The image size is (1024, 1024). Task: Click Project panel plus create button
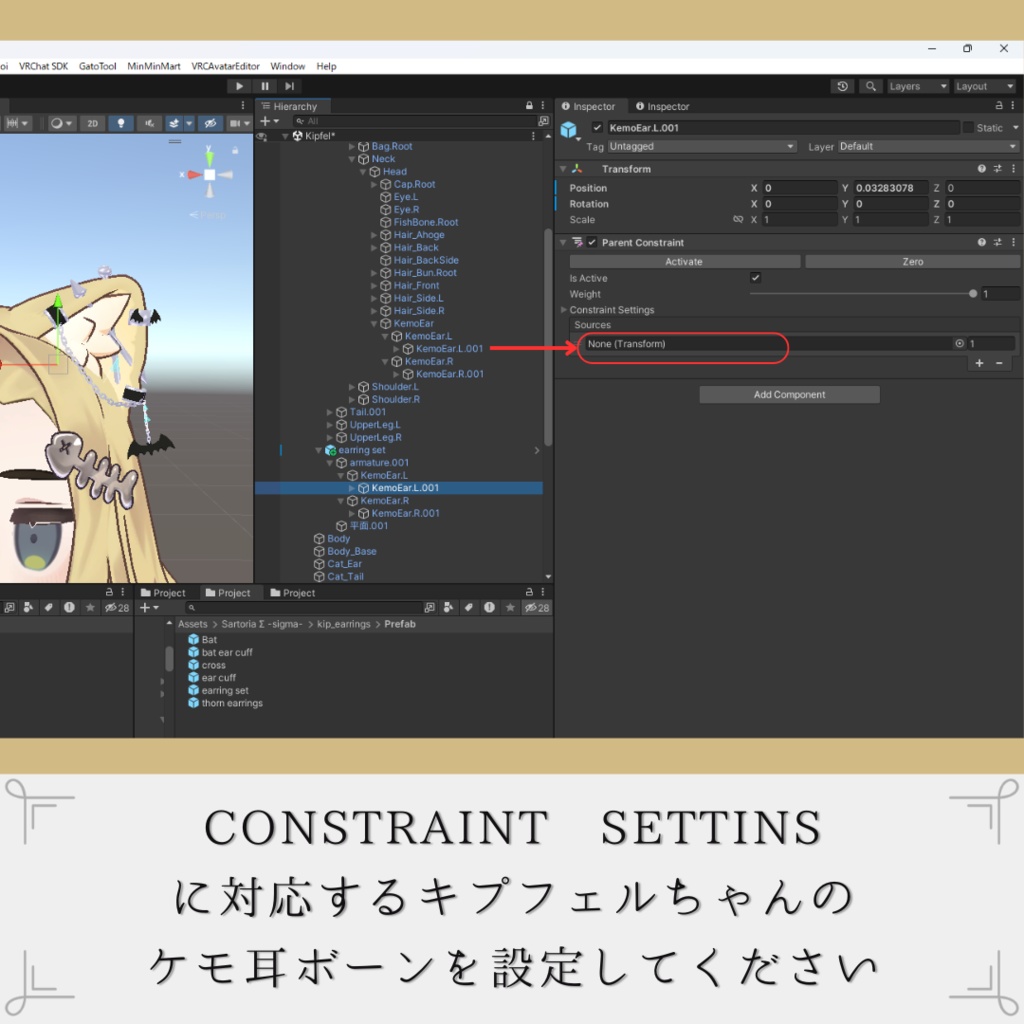(x=150, y=608)
